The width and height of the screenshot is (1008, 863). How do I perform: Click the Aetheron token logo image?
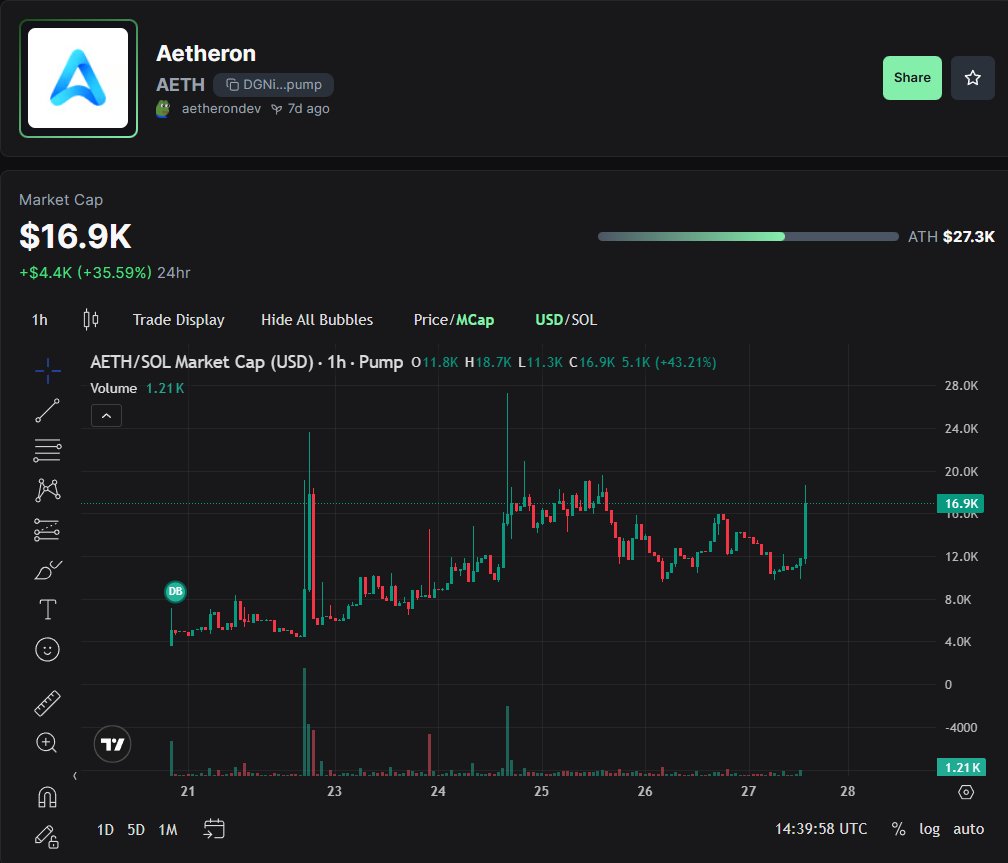coord(78,78)
